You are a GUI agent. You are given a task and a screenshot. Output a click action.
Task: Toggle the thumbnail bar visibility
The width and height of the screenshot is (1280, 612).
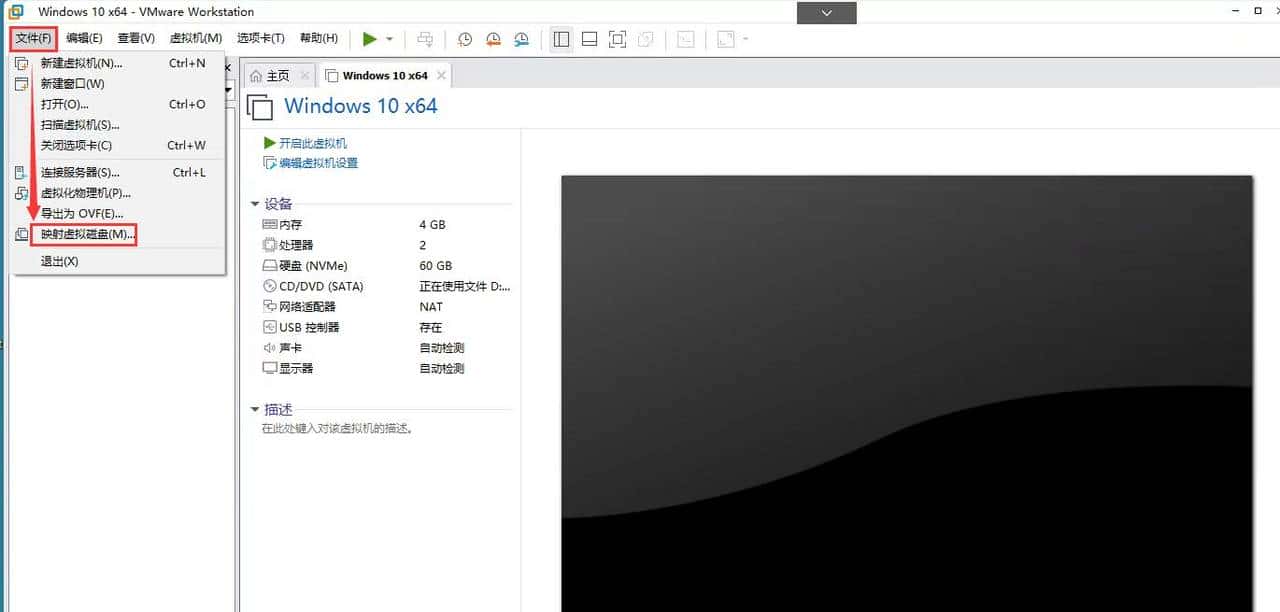click(589, 39)
